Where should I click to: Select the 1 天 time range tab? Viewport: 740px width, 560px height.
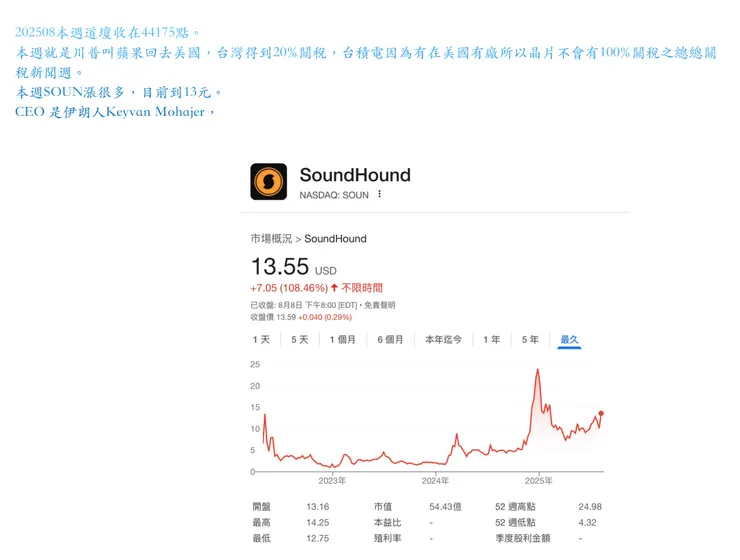coord(261,340)
